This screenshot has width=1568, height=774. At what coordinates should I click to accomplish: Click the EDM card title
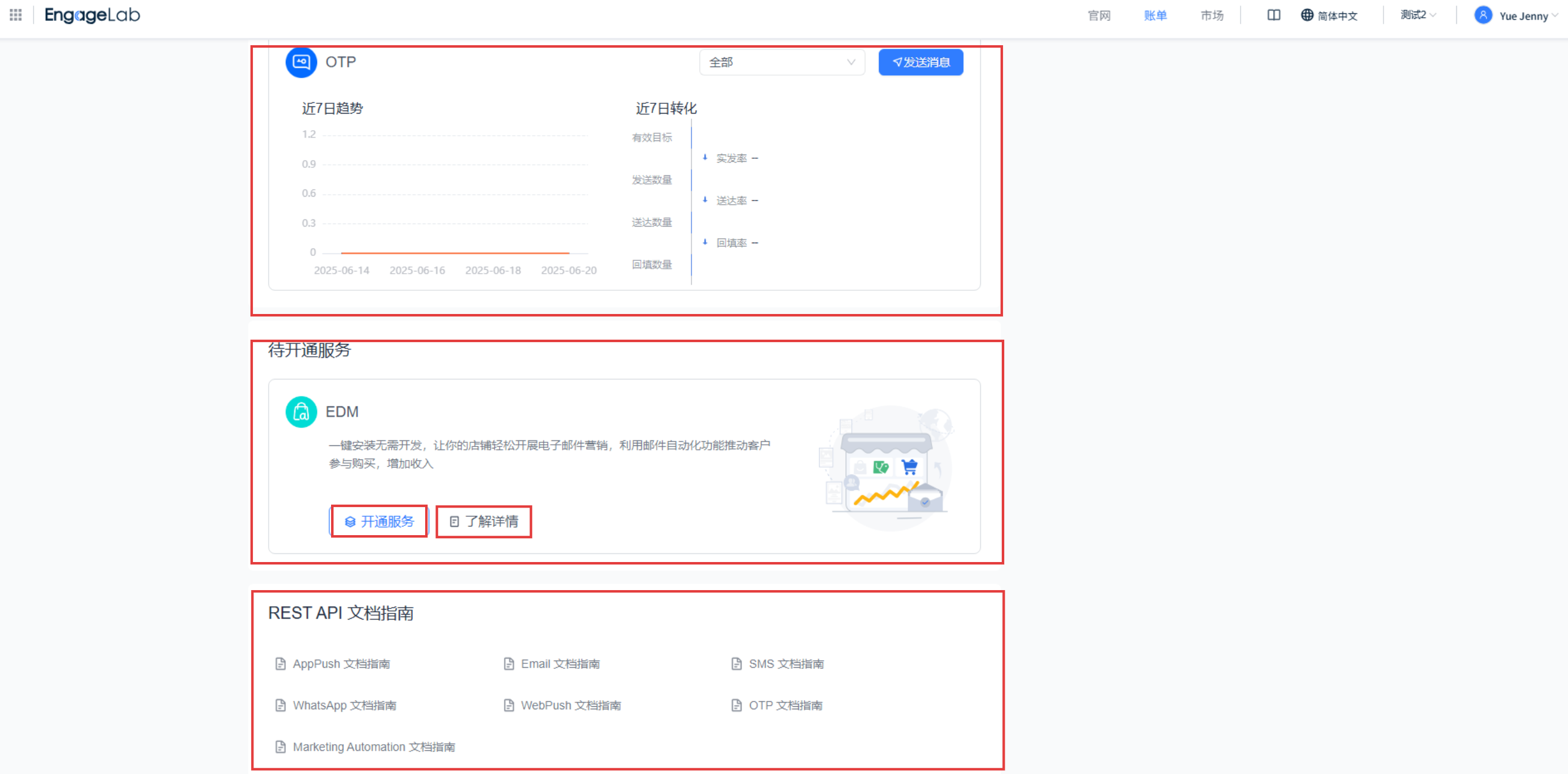click(342, 412)
